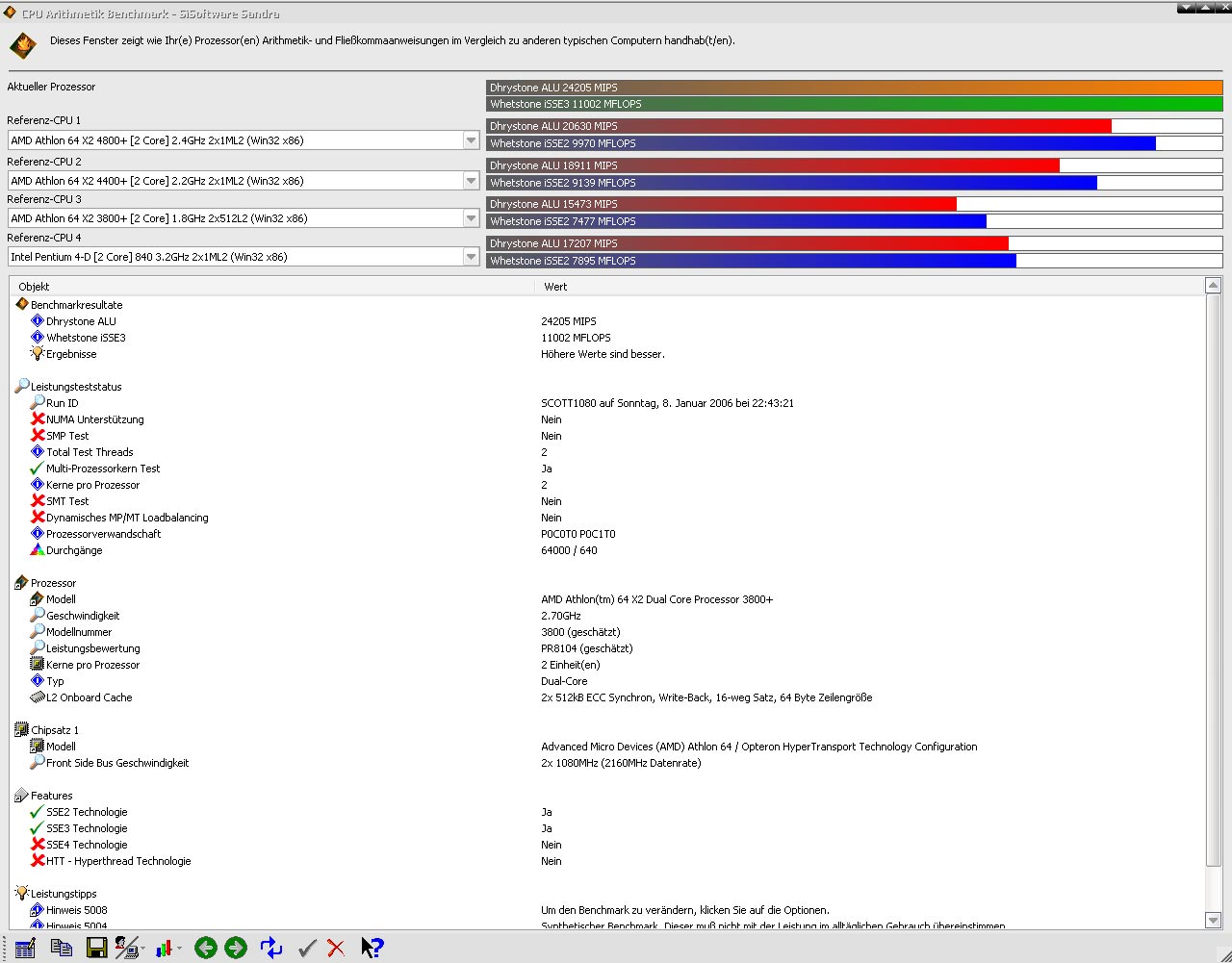Click the icon beside Chipsatz 1 heading
Image resolution: width=1232 pixels, height=963 pixels.
(22, 729)
